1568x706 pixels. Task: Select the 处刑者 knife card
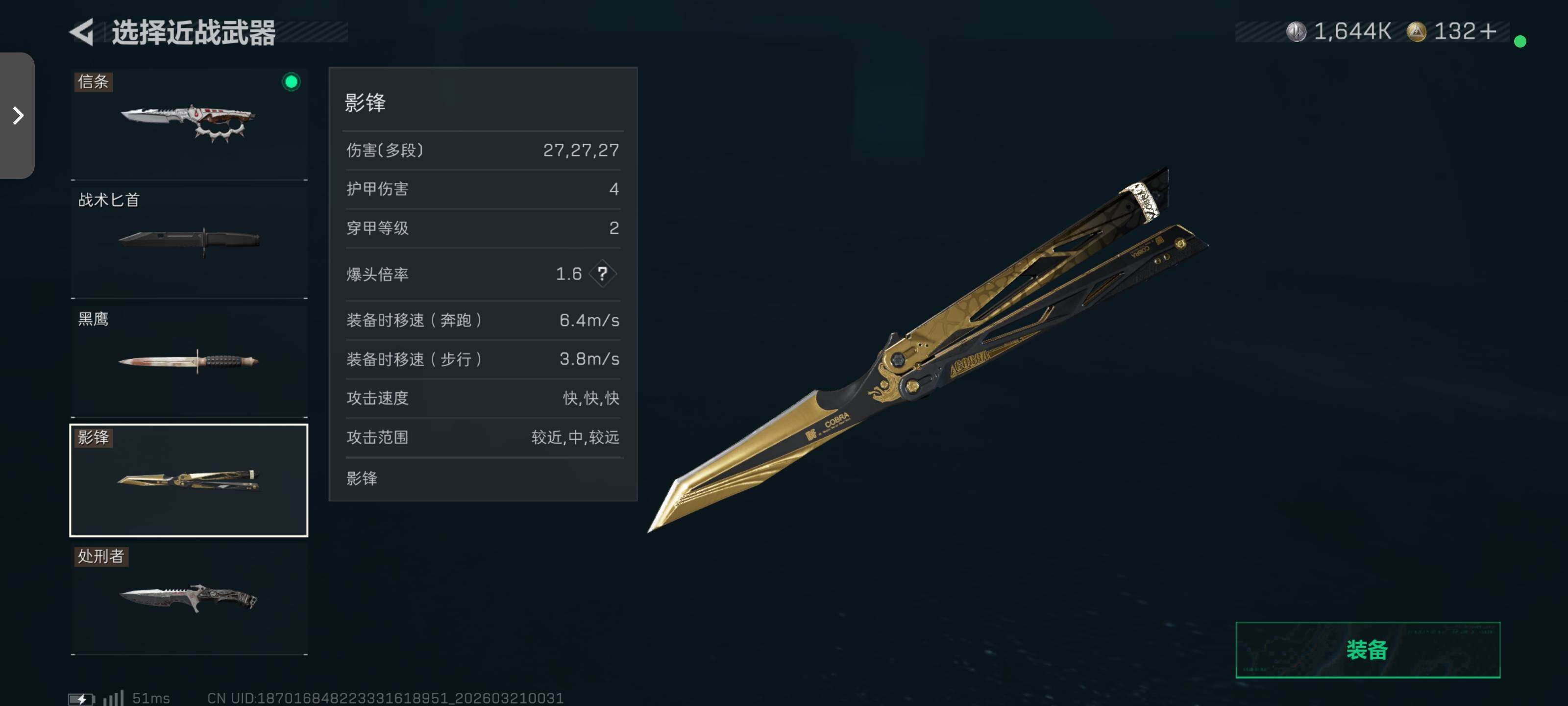pos(189,599)
